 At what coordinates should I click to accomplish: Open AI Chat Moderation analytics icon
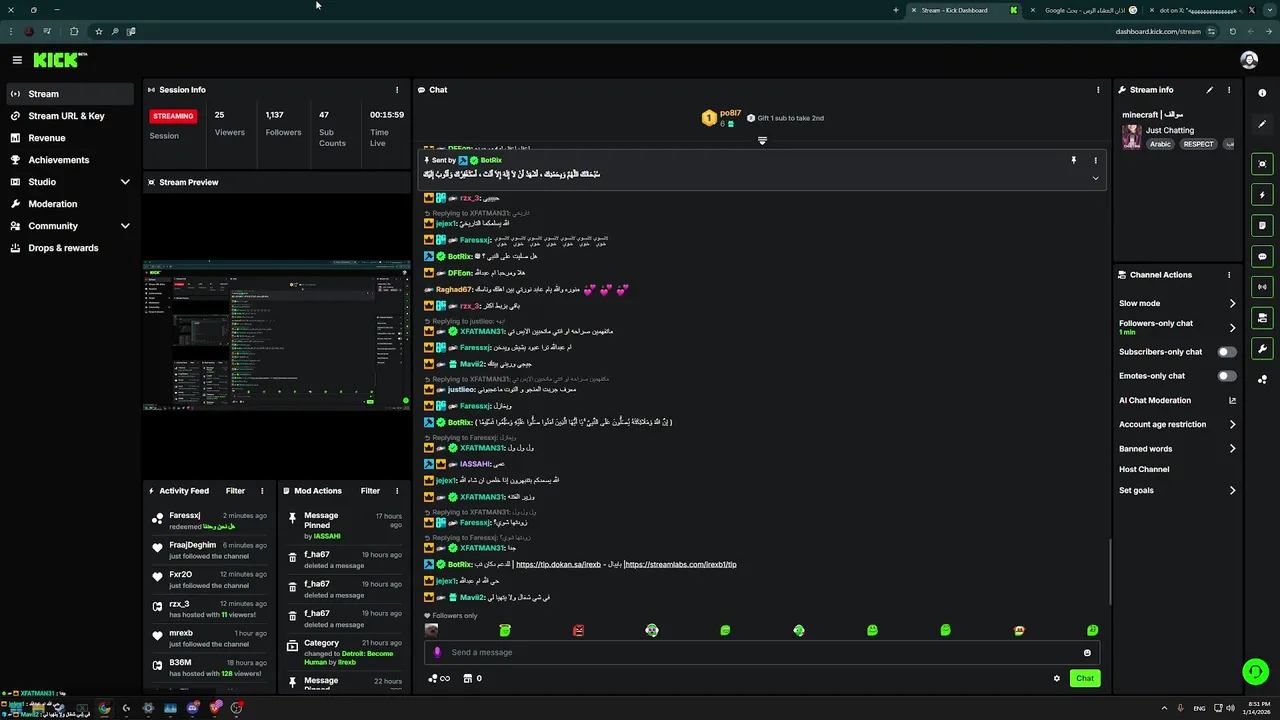[1232, 400]
